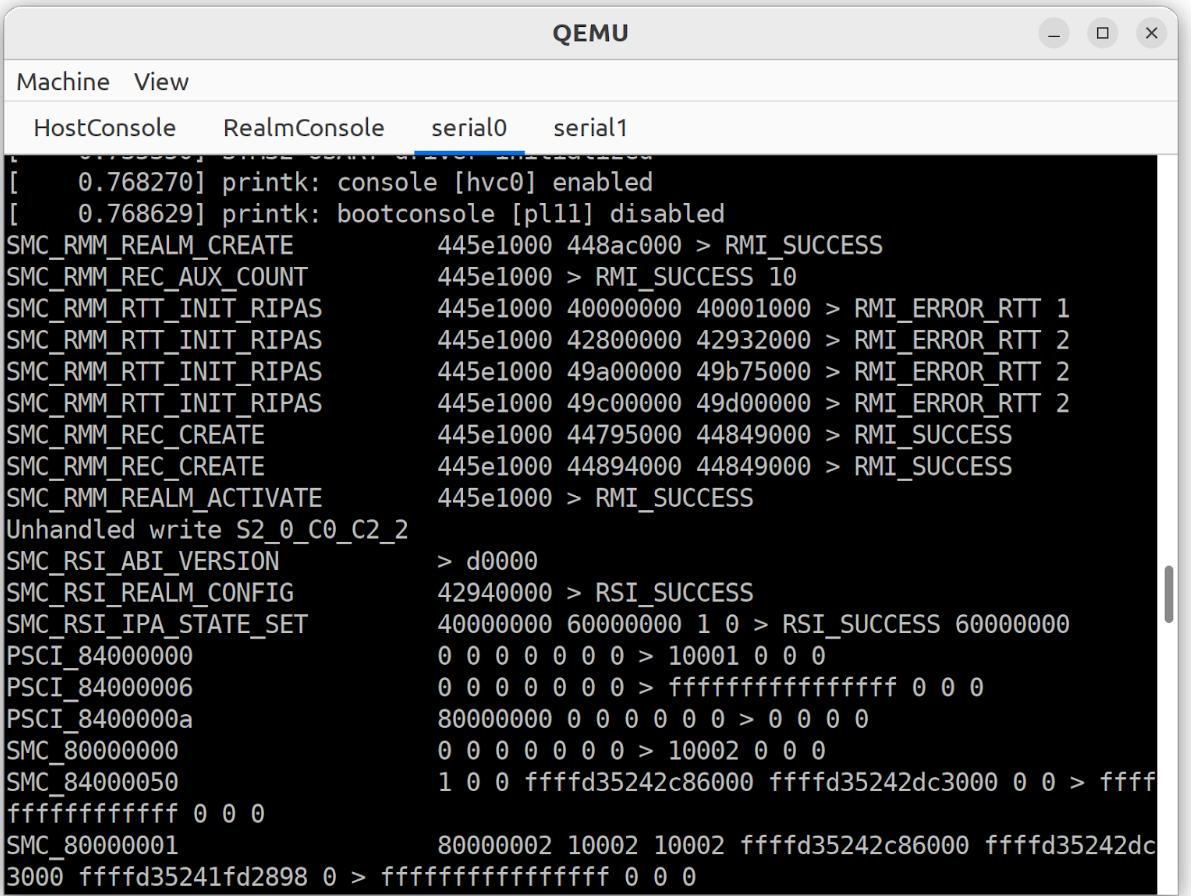Click the PSCI_84000006 log line
This screenshot has width=1191, height=896.
tap(494, 688)
